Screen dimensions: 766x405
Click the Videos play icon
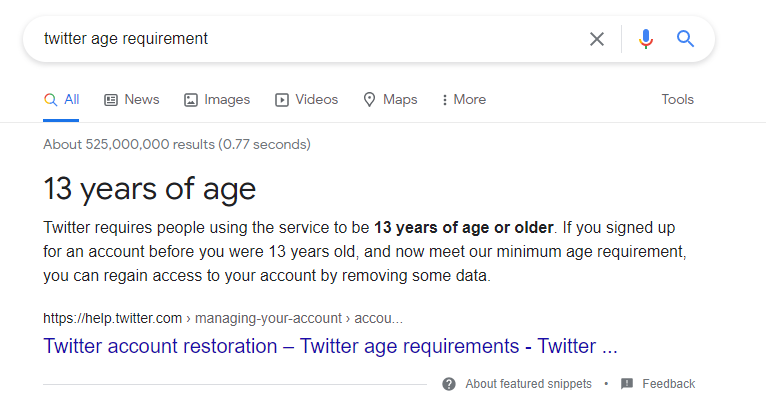click(x=282, y=100)
